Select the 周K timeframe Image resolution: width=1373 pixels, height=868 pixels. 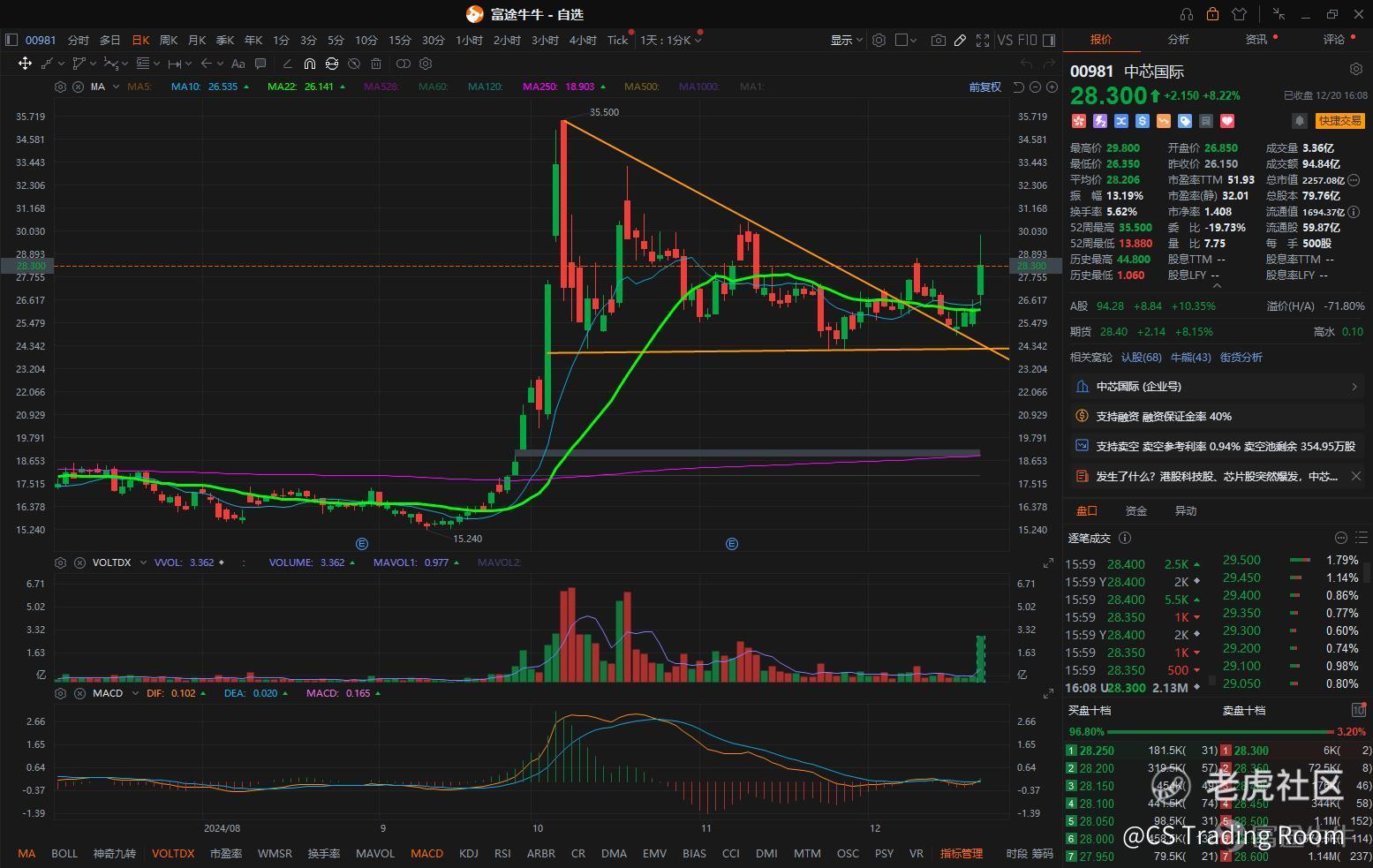tap(169, 40)
